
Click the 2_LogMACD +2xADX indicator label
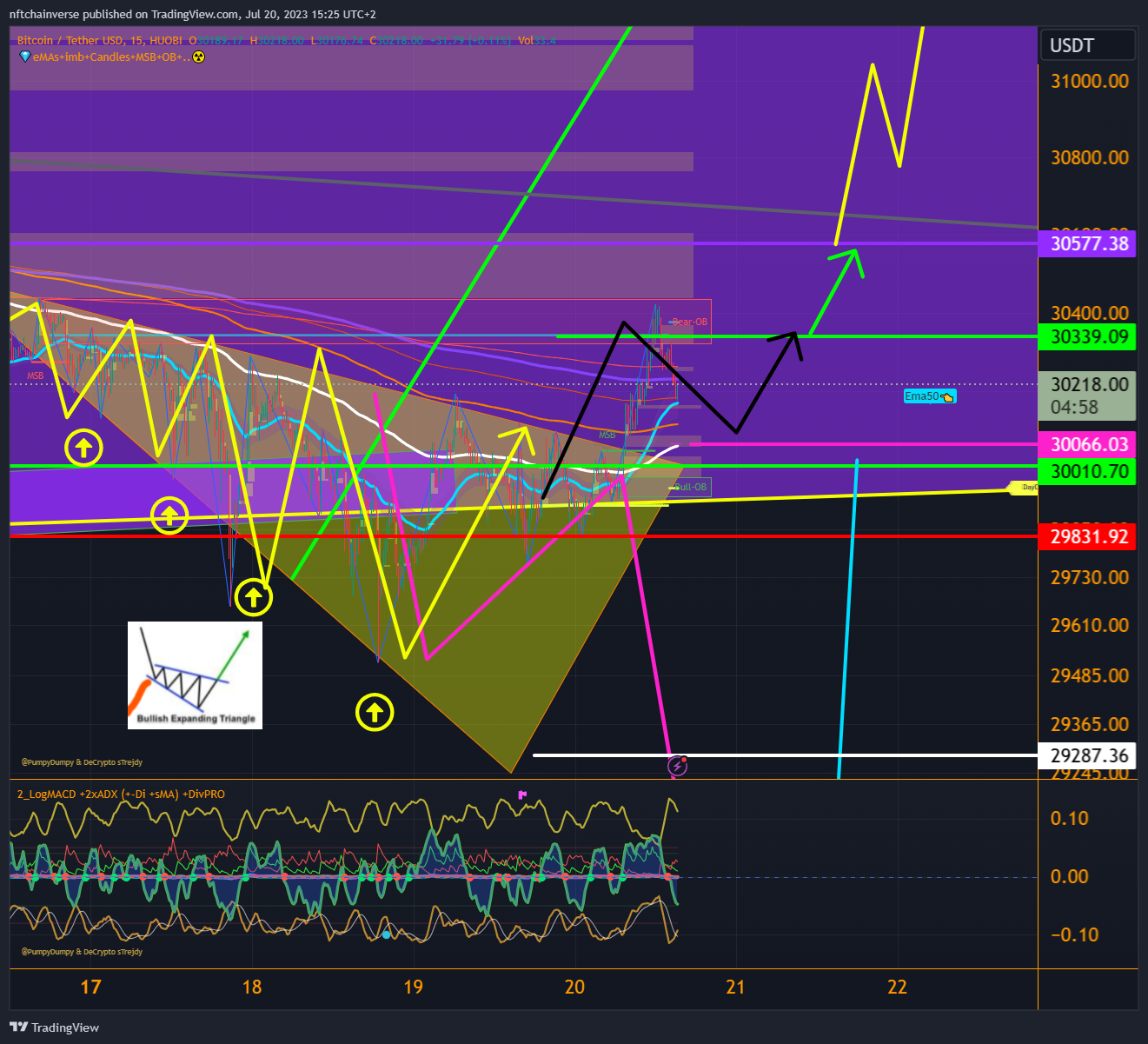(x=121, y=794)
